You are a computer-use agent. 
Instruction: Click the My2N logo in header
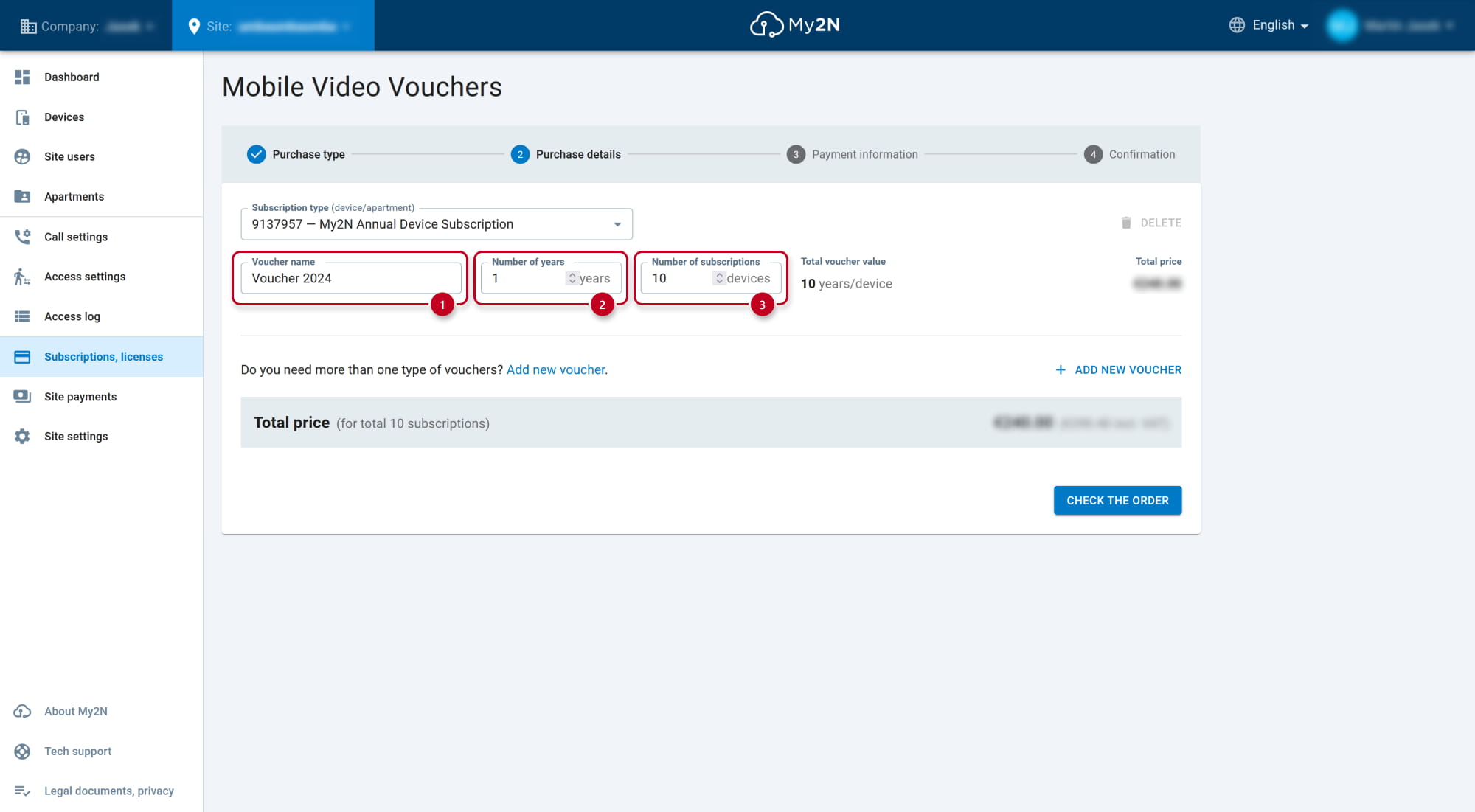point(795,24)
